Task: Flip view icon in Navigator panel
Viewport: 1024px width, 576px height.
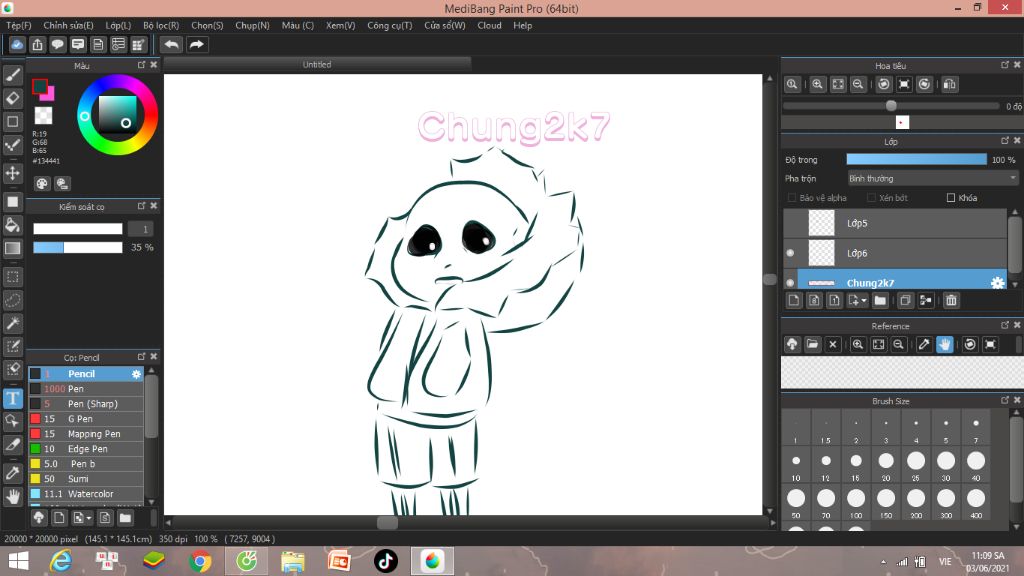Action: [x=950, y=84]
